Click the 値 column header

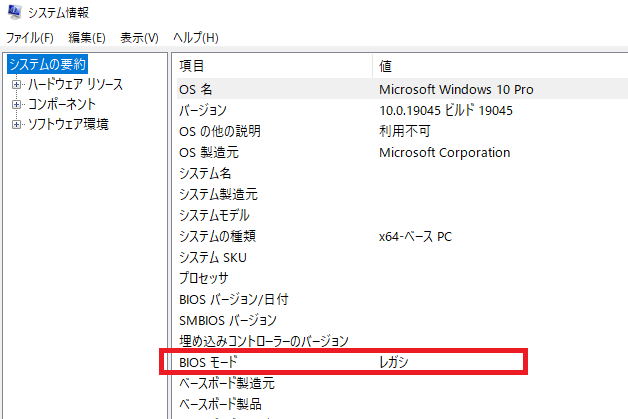[500, 66]
